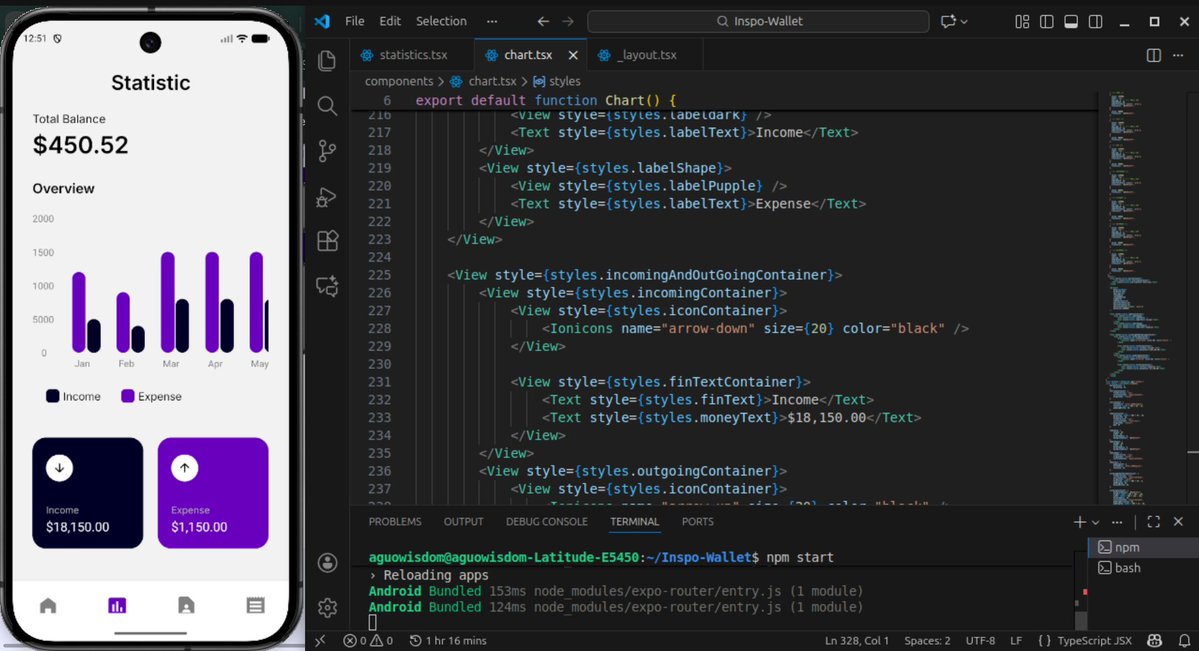Click the 1 hr 16 mins status item
This screenshot has width=1199, height=651.
tap(448, 641)
